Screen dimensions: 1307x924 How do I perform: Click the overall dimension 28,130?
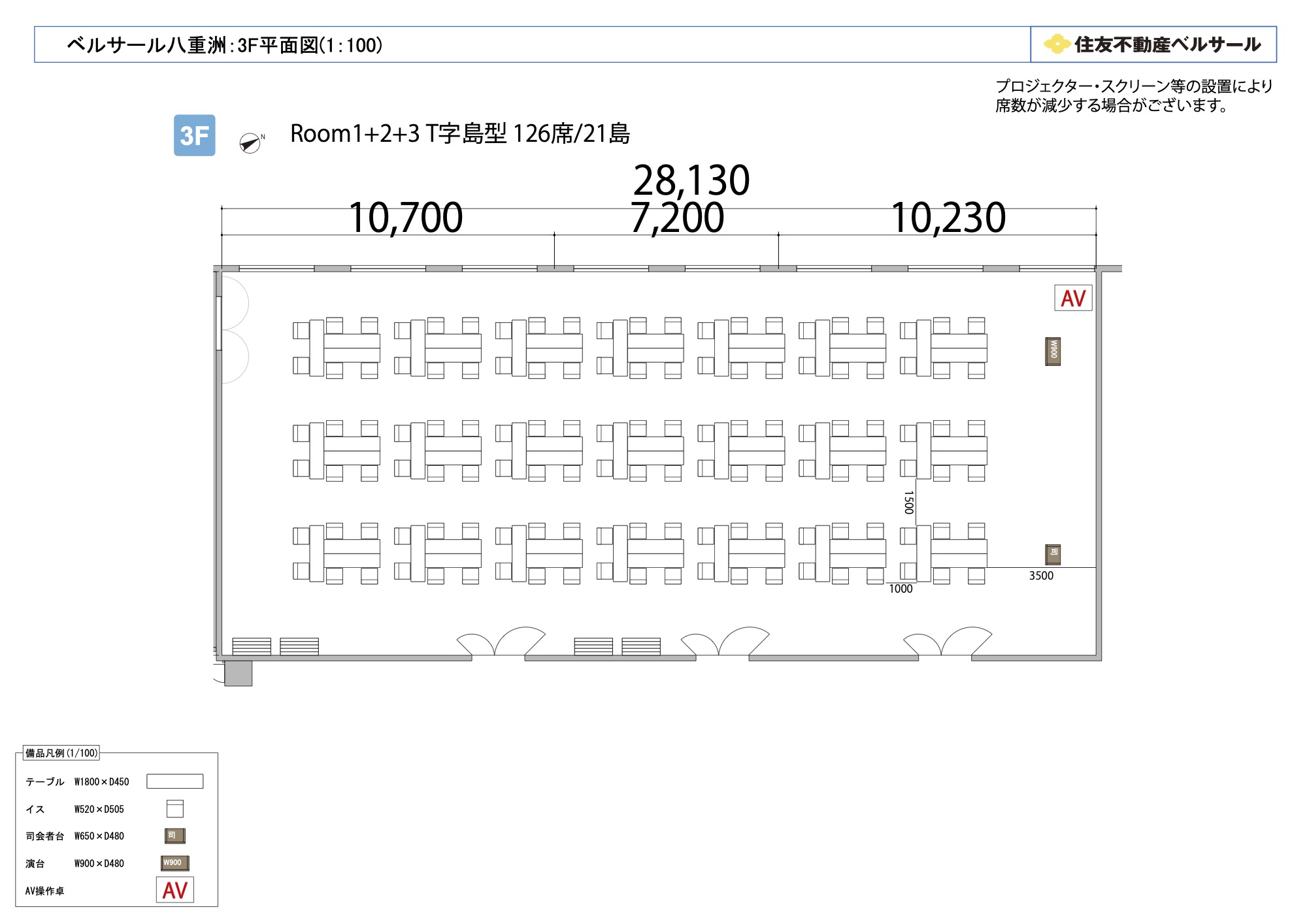[x=691, y=180]
